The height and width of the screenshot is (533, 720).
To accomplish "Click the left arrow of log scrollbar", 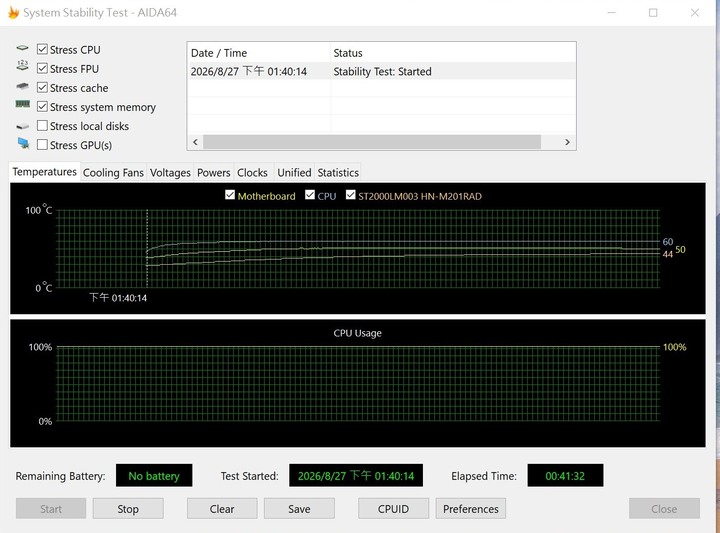I will pyautogui.click(x=195, y=142).
